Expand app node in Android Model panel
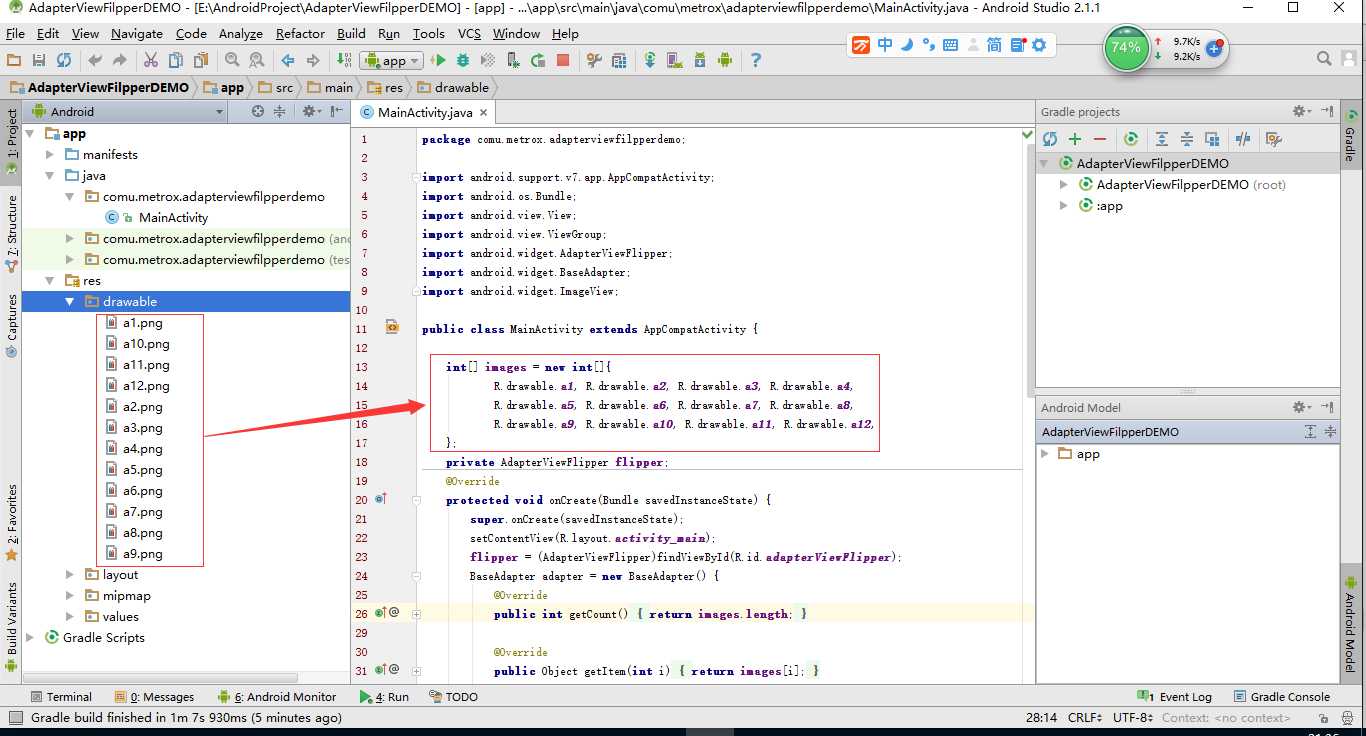 pos(1045,453)
